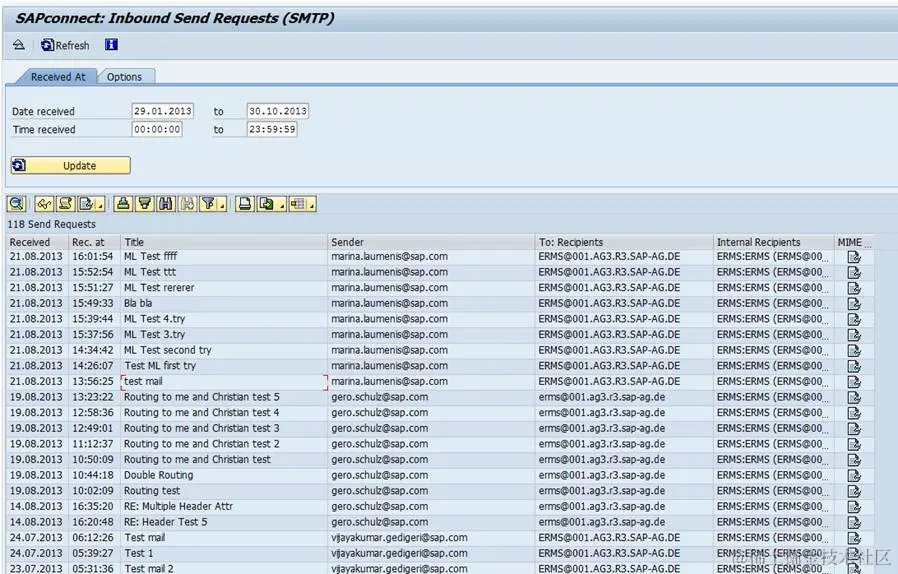Open MIME icon for ML Test ffff row
The width and height of the screenshot is (898, 574).
(854, 257)
